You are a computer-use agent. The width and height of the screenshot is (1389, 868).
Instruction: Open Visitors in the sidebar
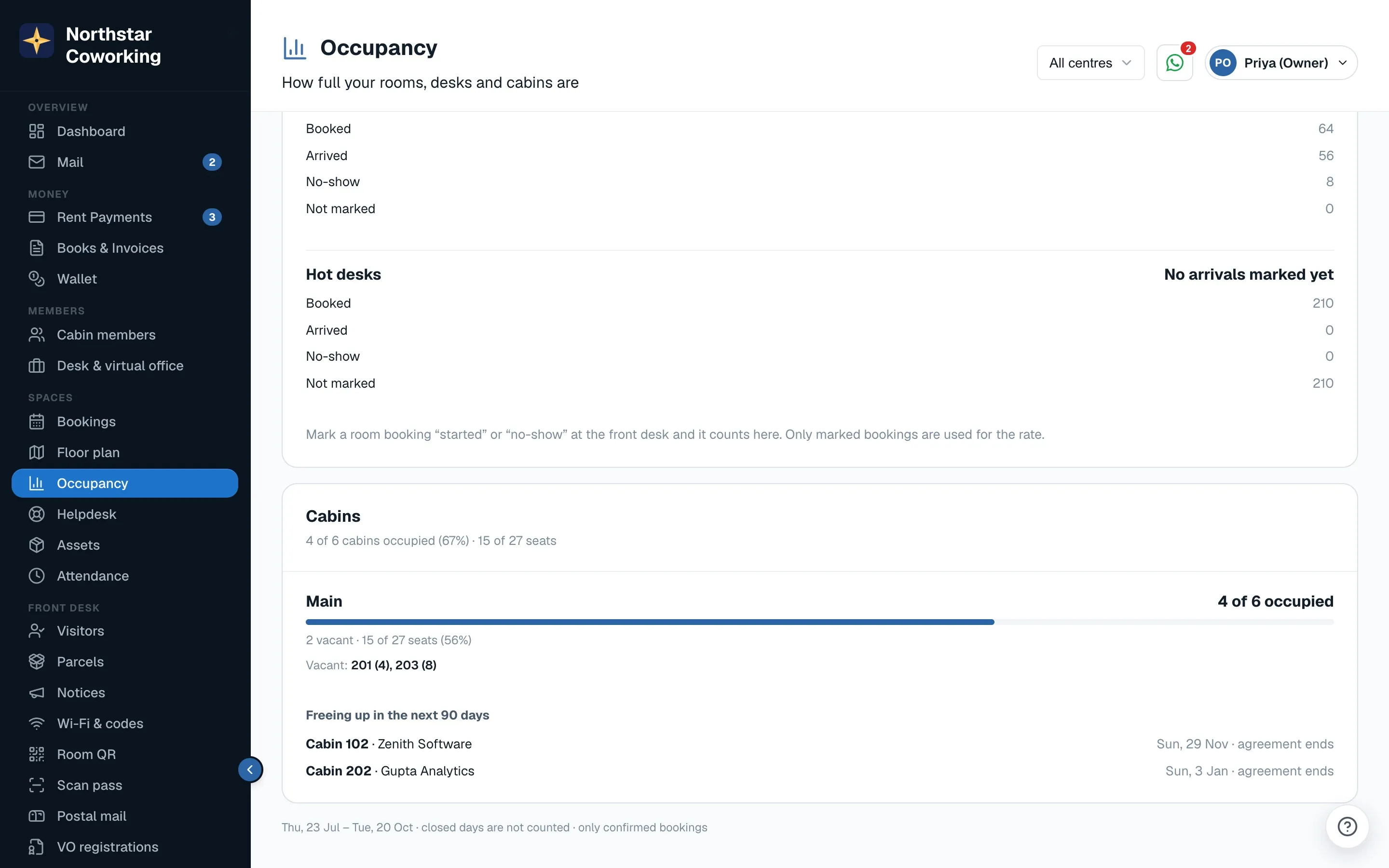[124, 631]
